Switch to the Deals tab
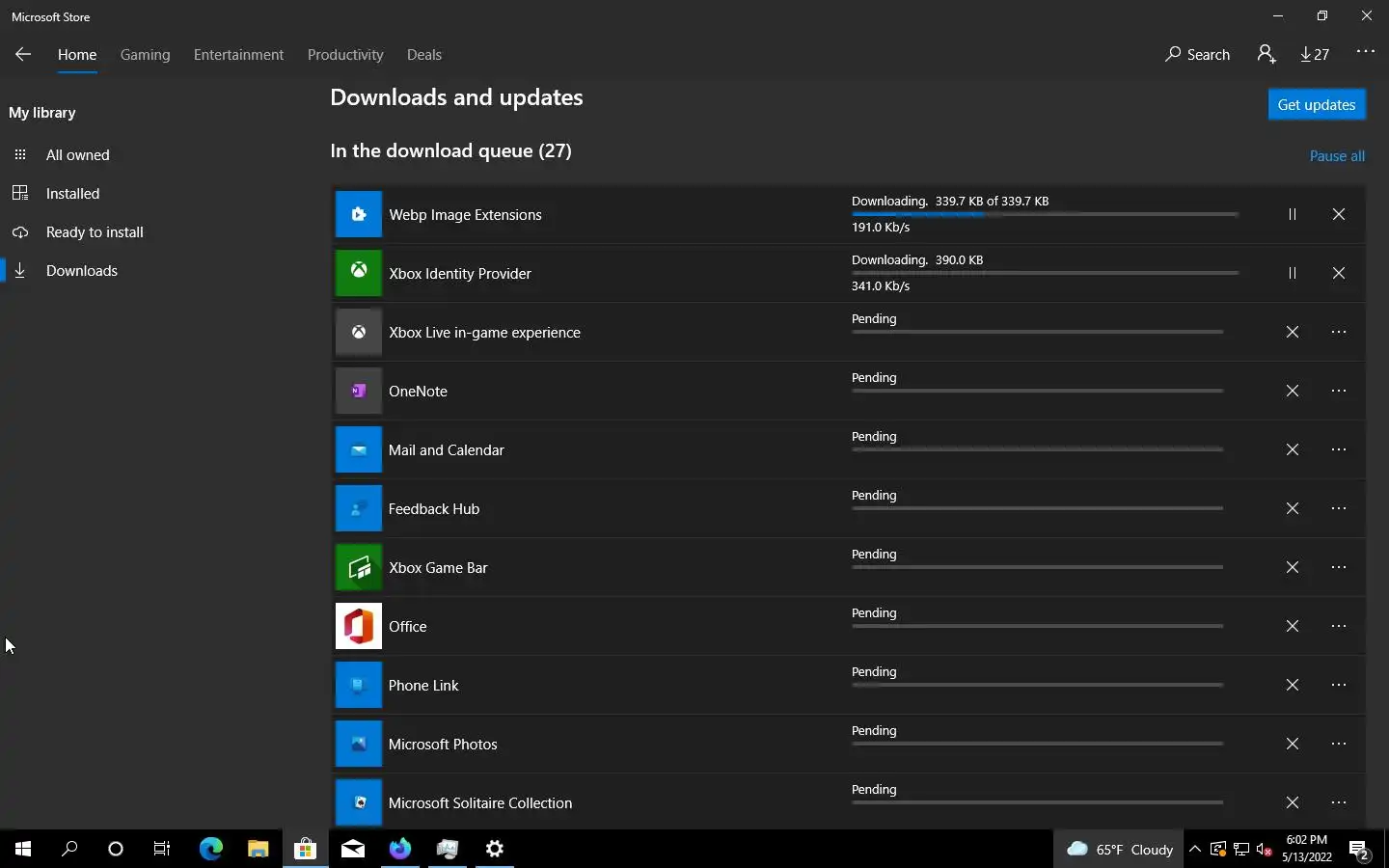Screen dimensions: 1389x868 [x=424, y=55]
